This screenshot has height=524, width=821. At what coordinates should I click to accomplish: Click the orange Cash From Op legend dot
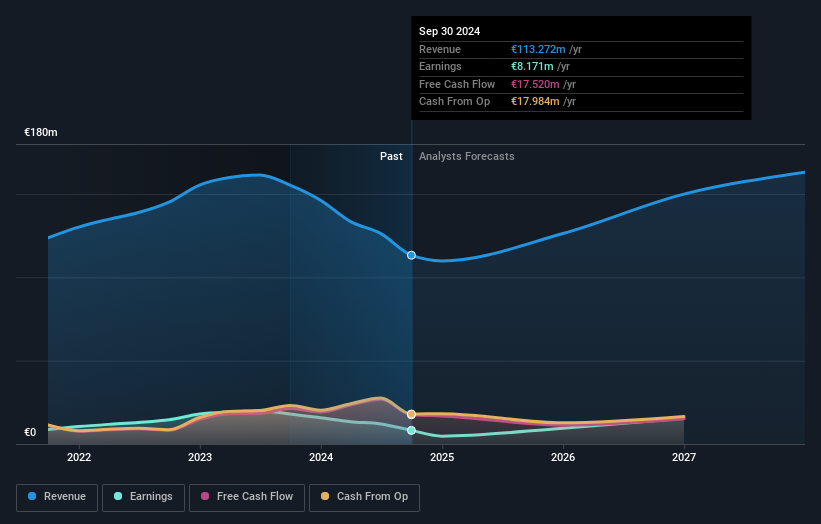coord(327,496)
